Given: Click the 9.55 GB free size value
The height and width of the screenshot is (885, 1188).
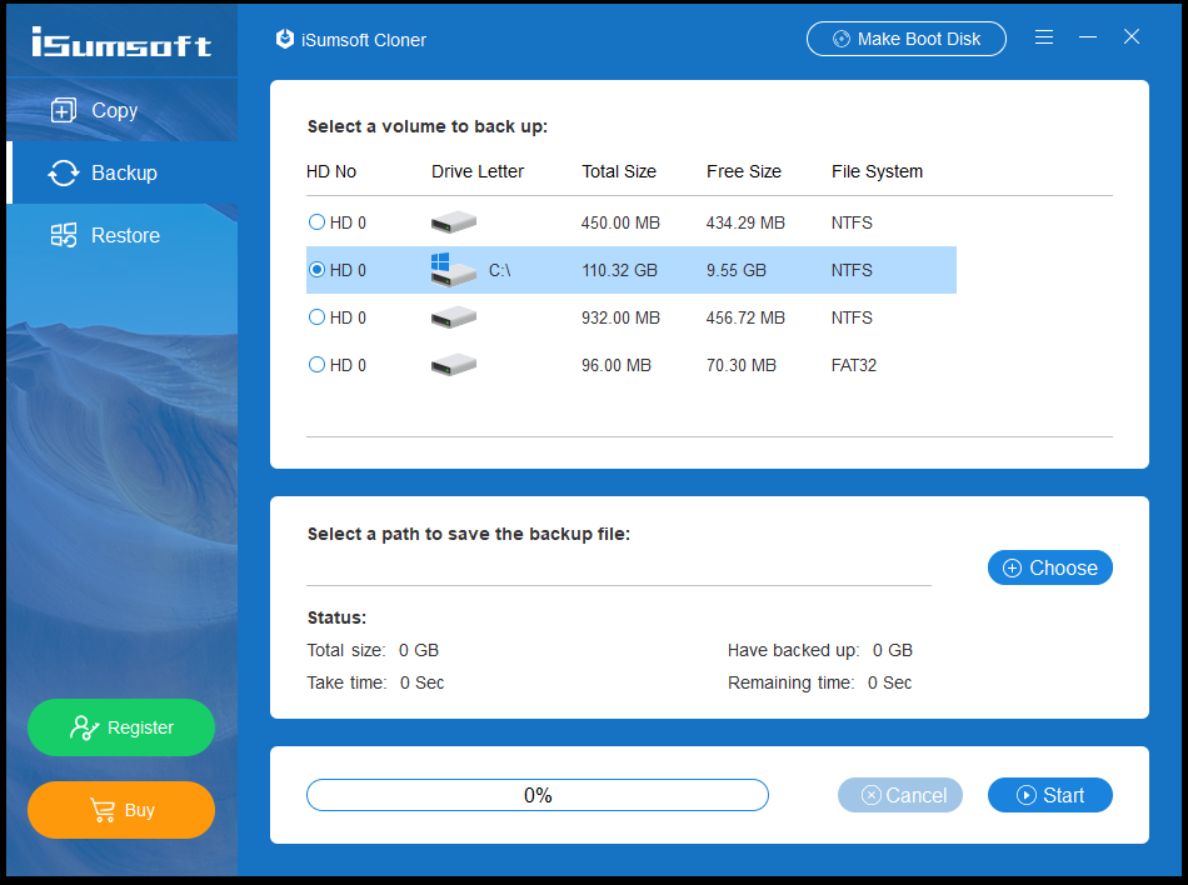Looking at the screenshot, I should point(736,271).
